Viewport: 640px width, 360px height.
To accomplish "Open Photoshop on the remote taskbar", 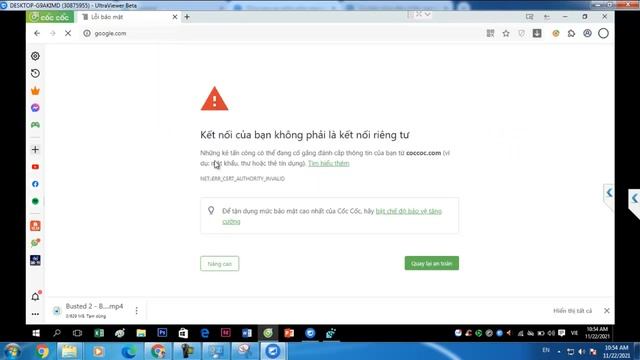I will point(162,333).
